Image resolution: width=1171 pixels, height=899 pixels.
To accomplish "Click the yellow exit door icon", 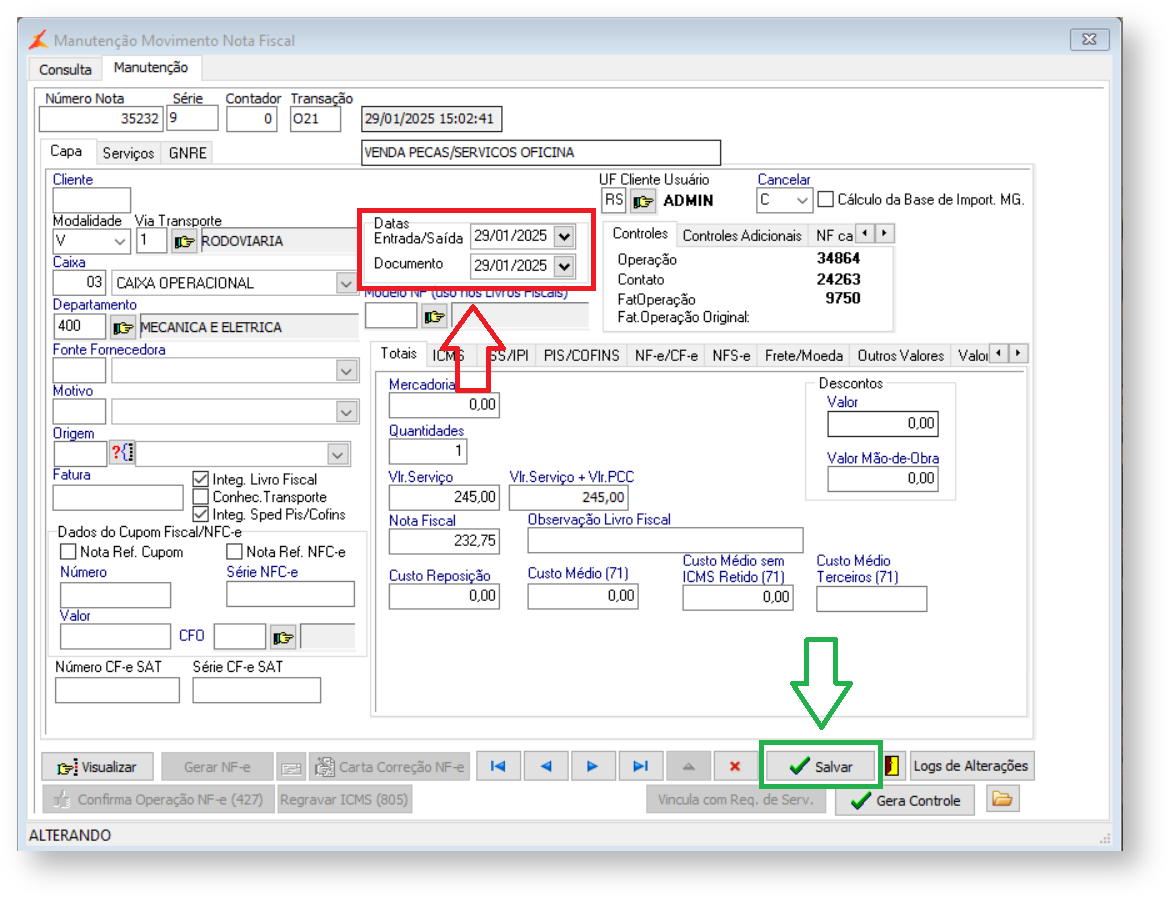I will 892,766.
